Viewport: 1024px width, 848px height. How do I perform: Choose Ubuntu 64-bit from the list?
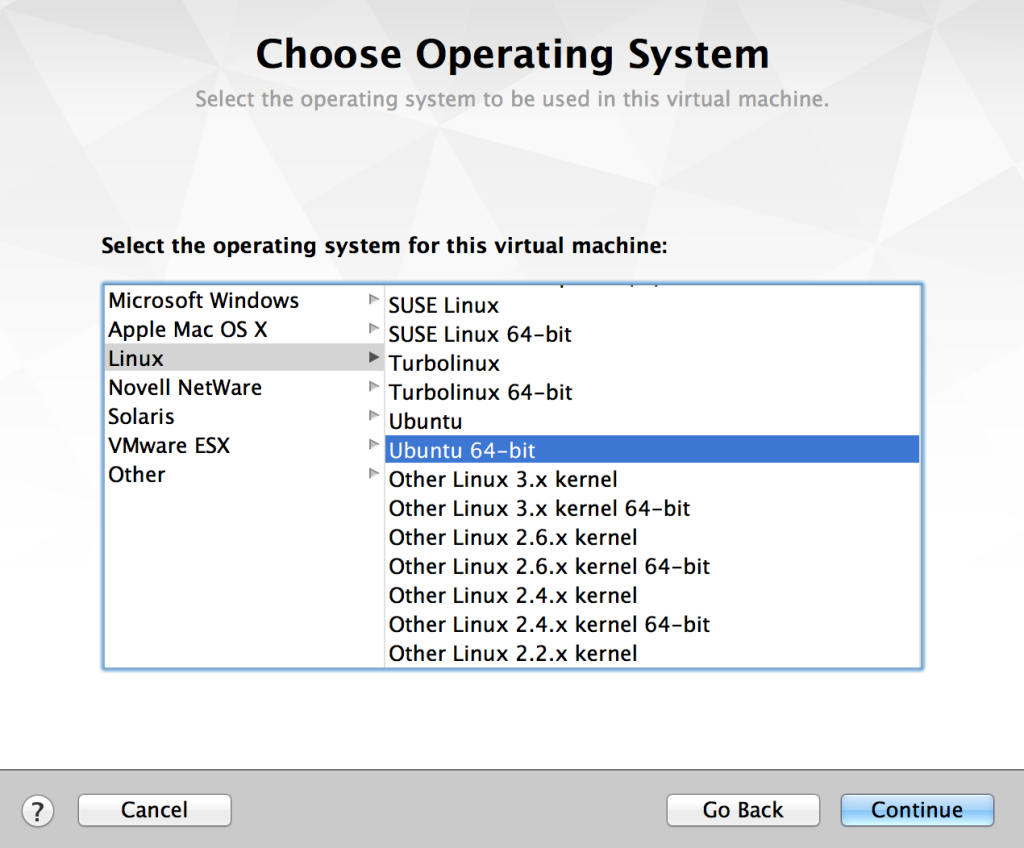462,451
